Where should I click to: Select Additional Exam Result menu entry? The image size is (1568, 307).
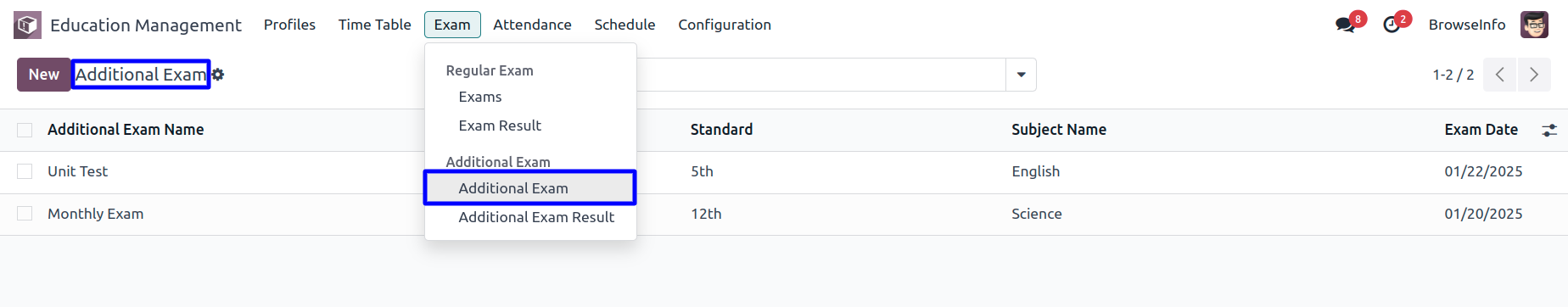coord(536,217)
